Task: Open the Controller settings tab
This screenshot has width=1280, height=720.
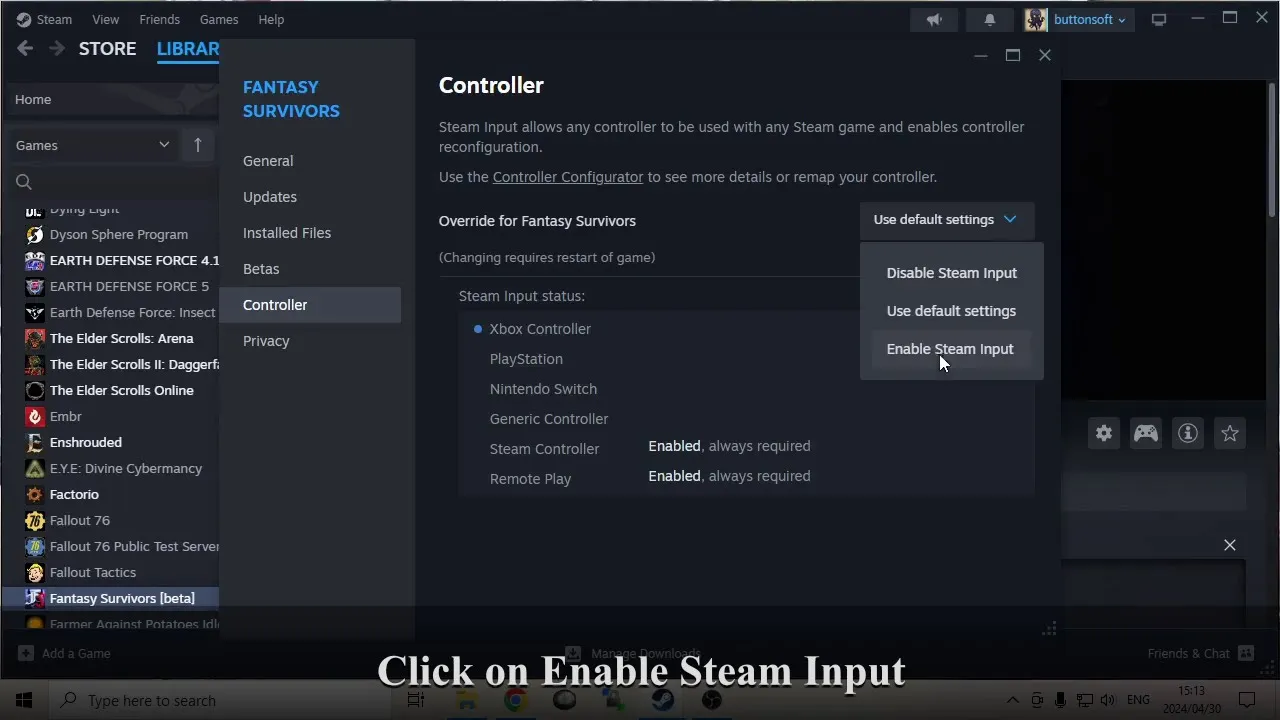Action: click(310, 305)
